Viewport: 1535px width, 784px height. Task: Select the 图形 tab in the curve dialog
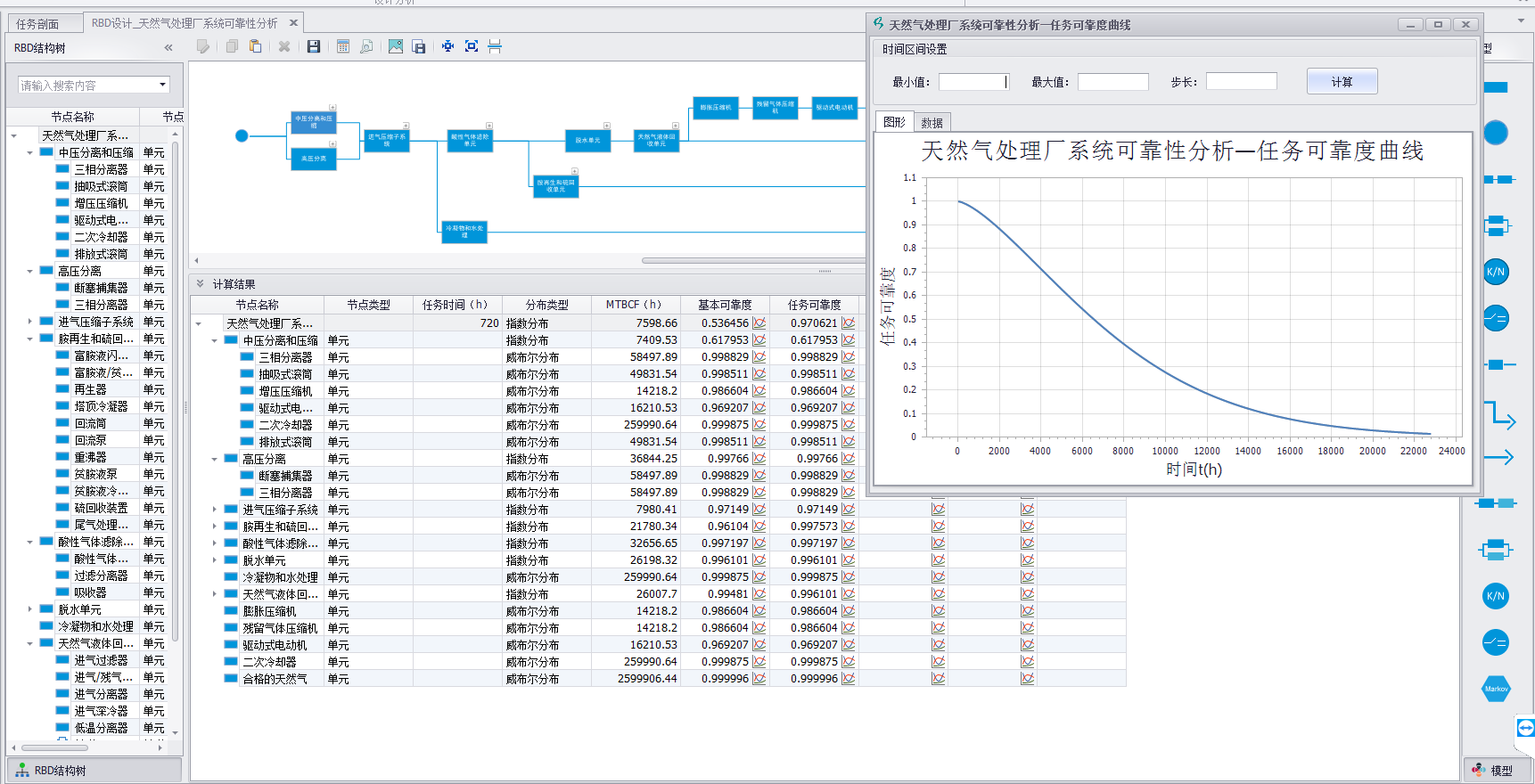pos(895,122)
